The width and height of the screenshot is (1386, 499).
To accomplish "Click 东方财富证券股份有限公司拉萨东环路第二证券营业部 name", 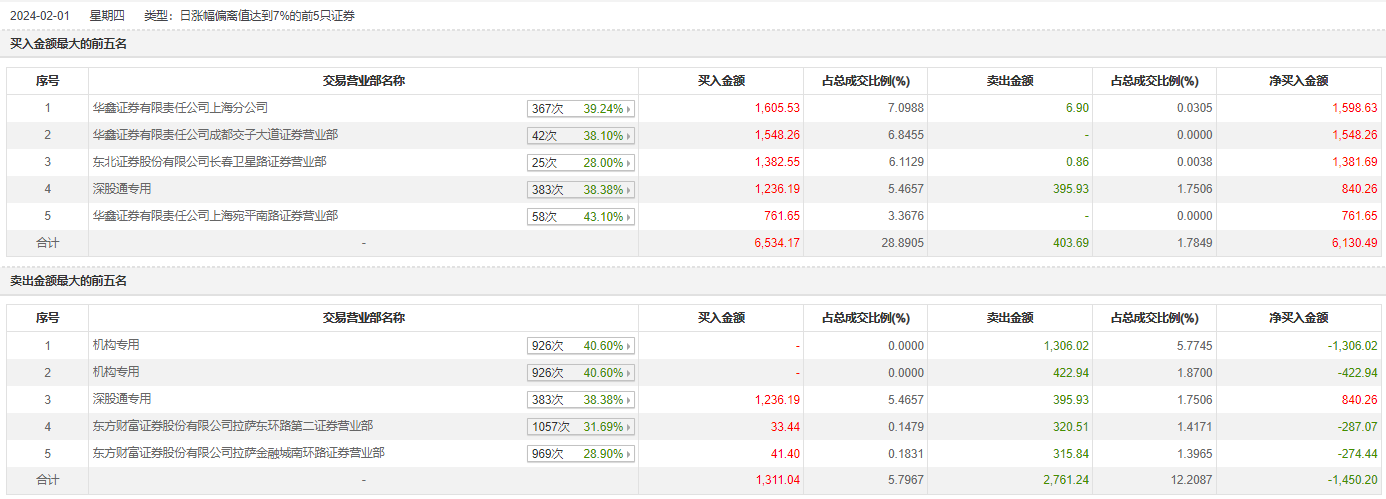I will coord(232,425).
